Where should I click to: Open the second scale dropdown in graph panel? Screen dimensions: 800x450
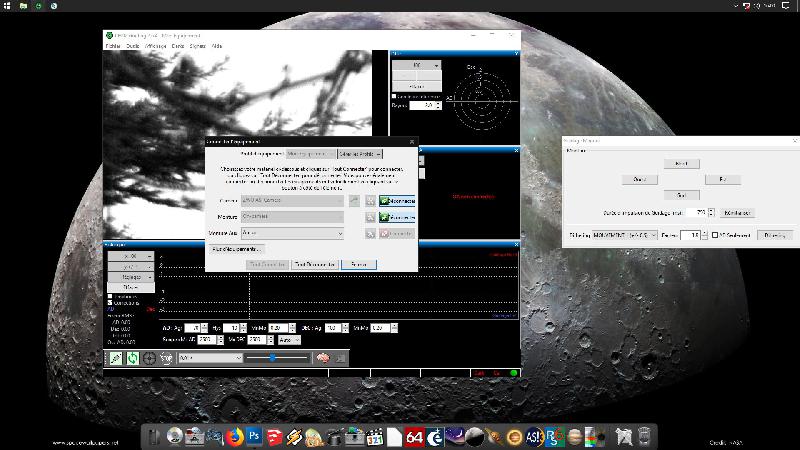pos(131,266)
